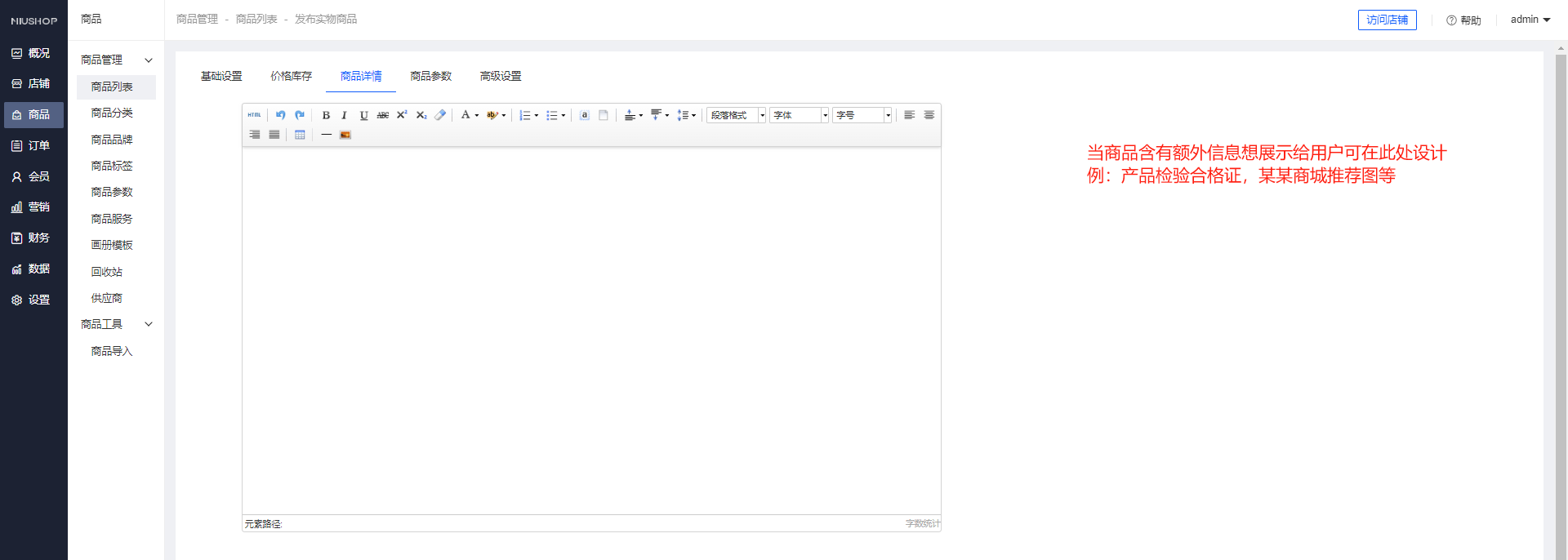The width and height of the screenshot is (1568, 560).
Task: Click the ordered list icon
Action: [x=524, y=115]
